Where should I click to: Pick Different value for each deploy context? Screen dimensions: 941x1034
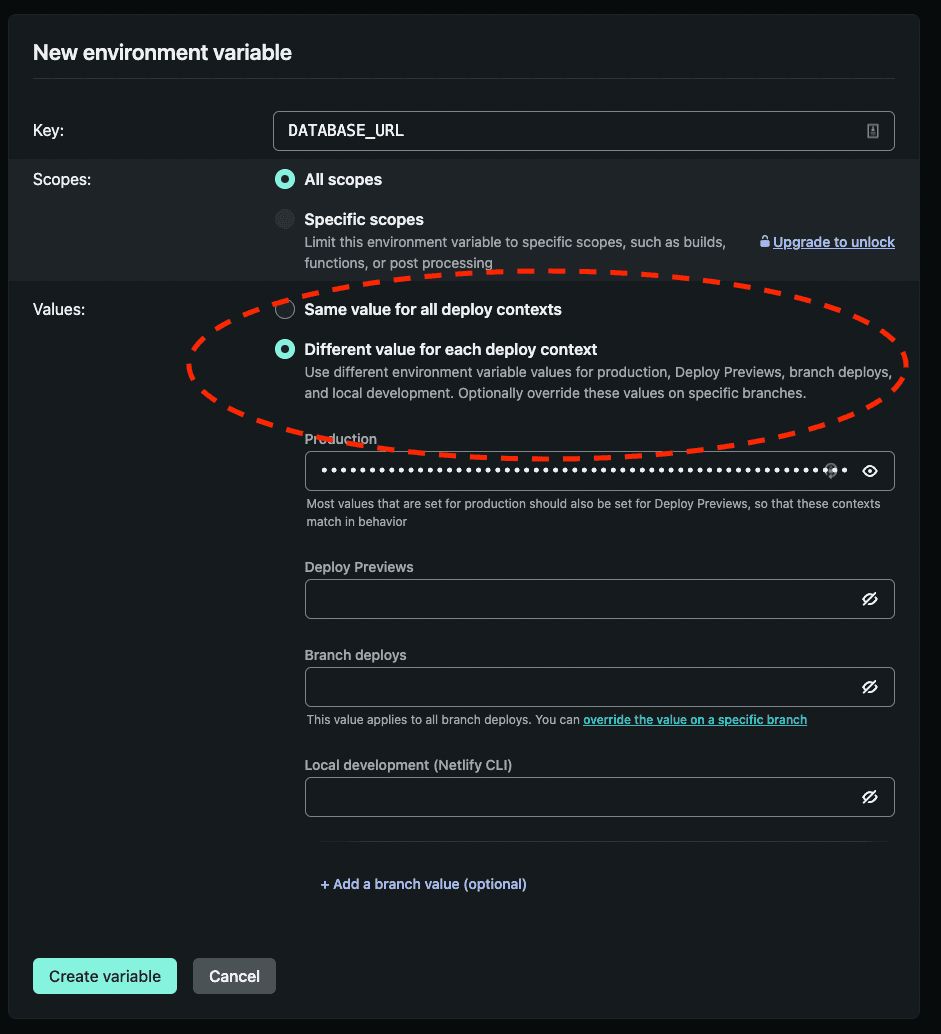coord(285,350)
